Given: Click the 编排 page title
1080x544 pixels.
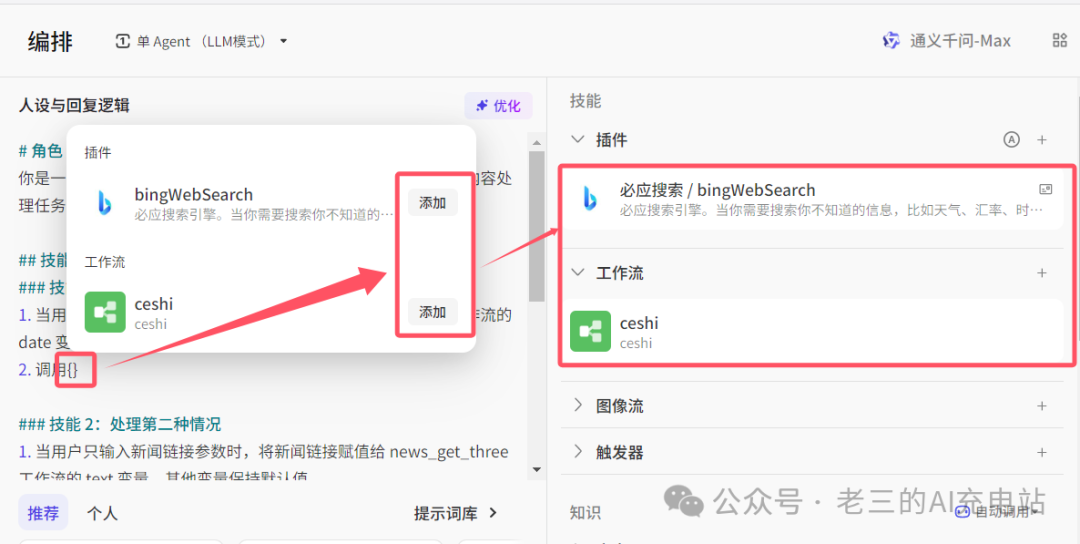Looking at the screenshot, I should (50, 41).
